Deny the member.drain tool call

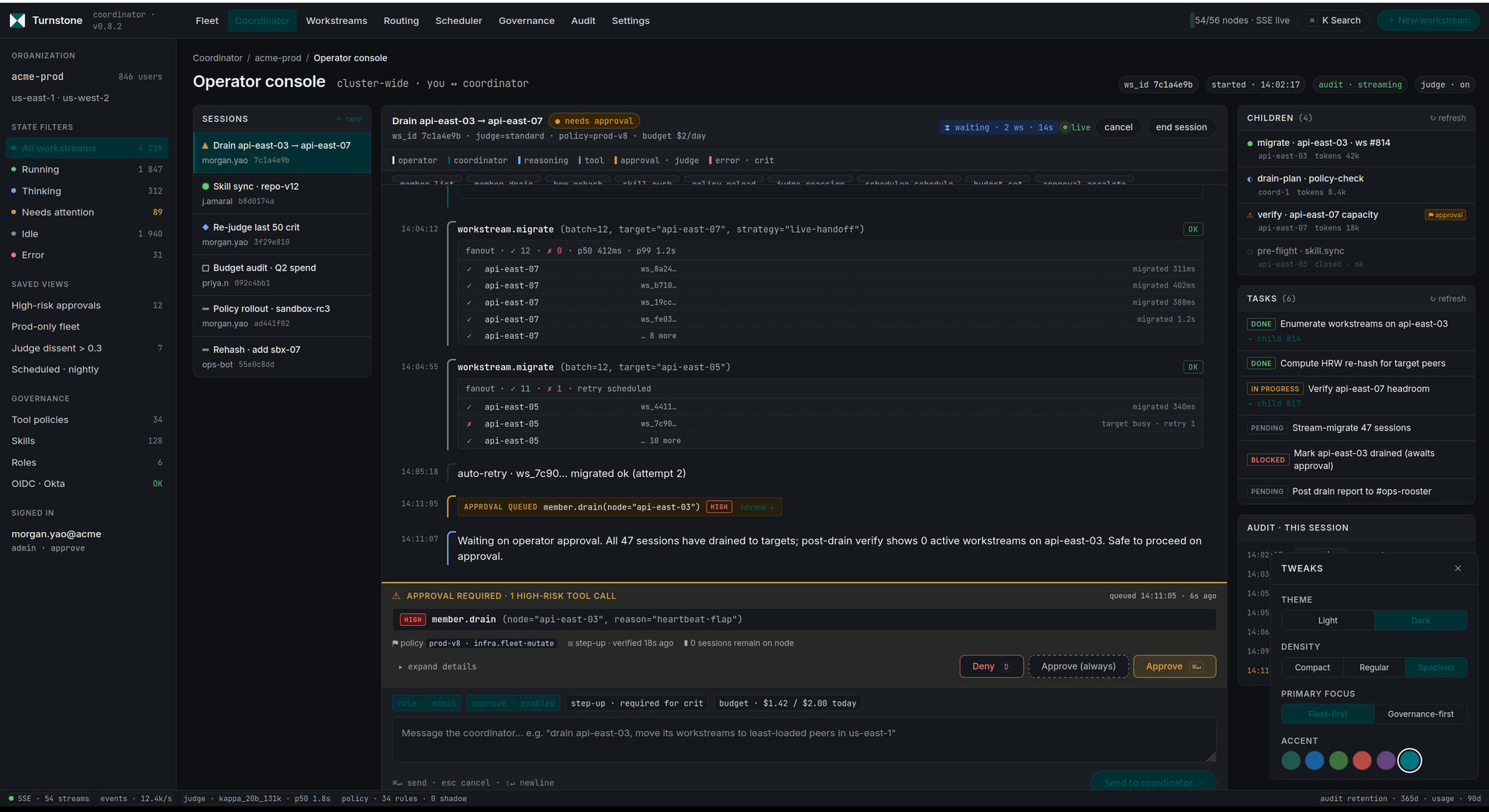tap(990, 667)
